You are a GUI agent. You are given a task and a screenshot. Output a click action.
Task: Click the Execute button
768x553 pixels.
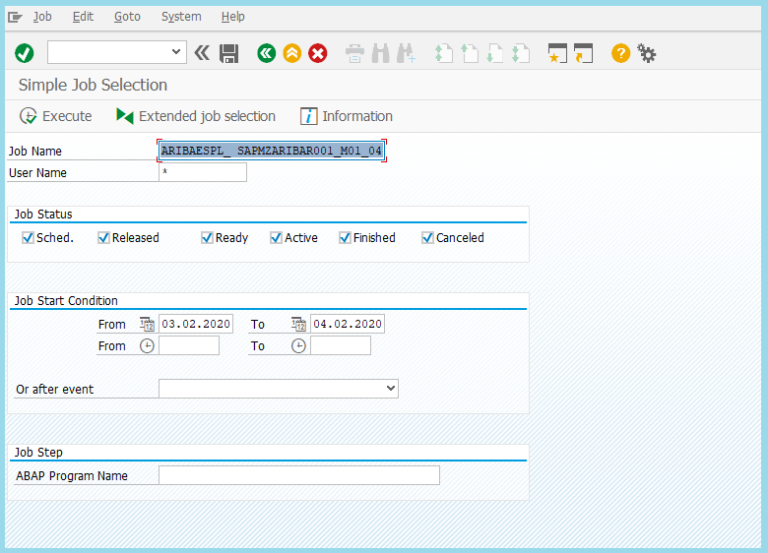(x=55, y=116)
